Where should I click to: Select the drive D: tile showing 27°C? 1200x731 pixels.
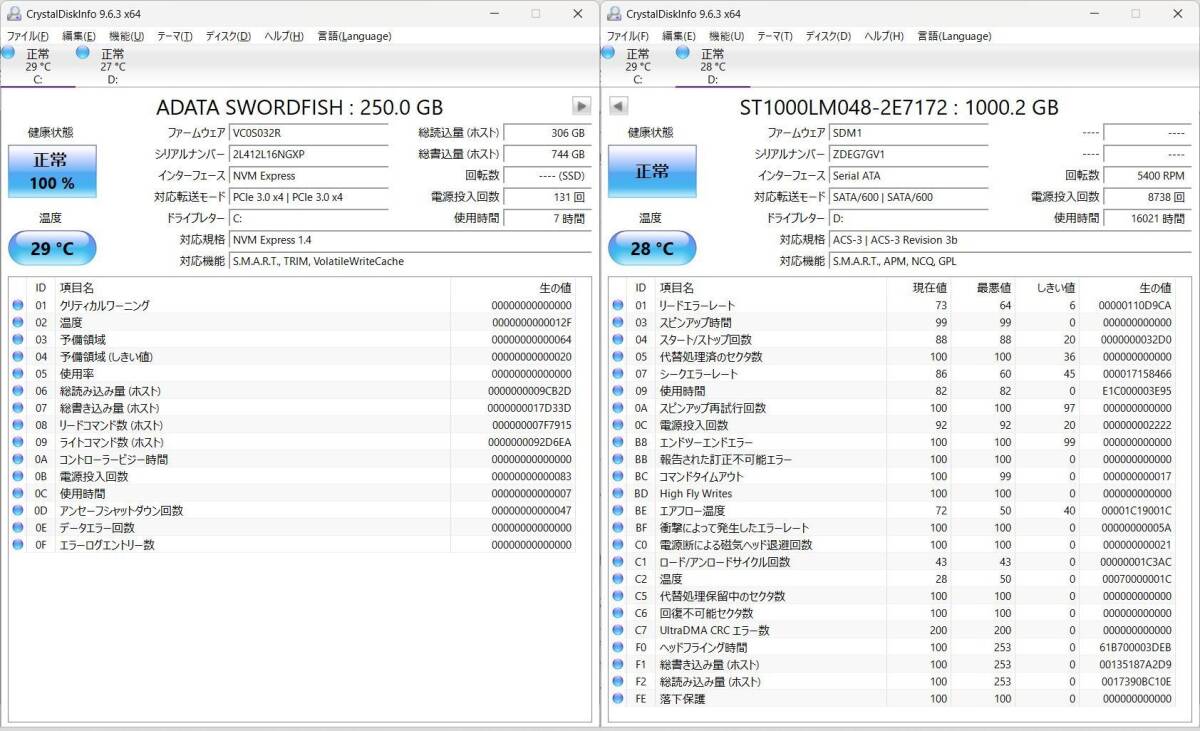[x=111, y=63]
